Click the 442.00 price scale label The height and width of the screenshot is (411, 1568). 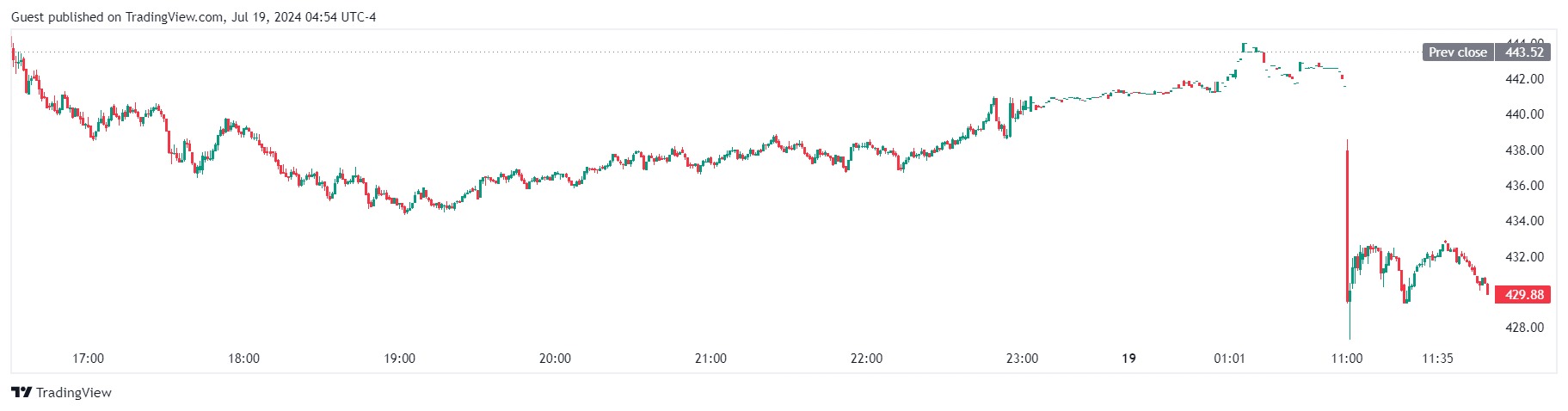click(x=1524, y=79)
